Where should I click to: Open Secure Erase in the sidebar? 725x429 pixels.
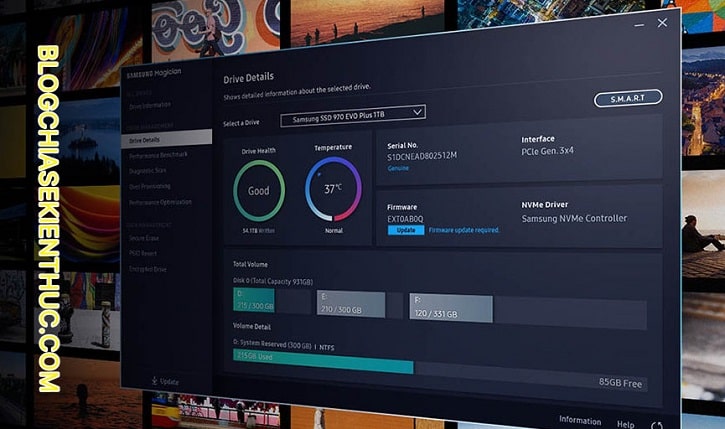[144, 238]
